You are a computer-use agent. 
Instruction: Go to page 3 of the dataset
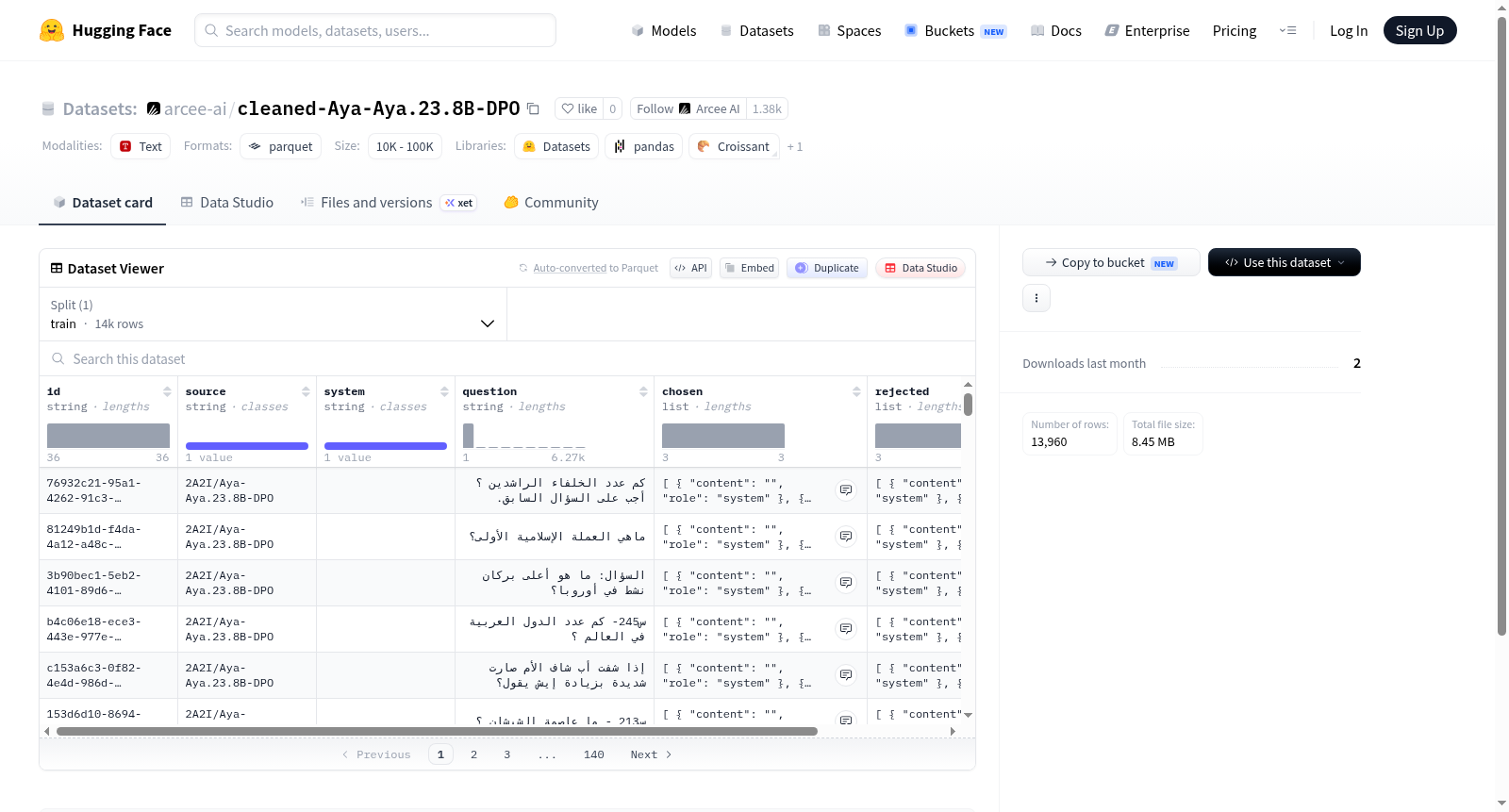(506, 754)
